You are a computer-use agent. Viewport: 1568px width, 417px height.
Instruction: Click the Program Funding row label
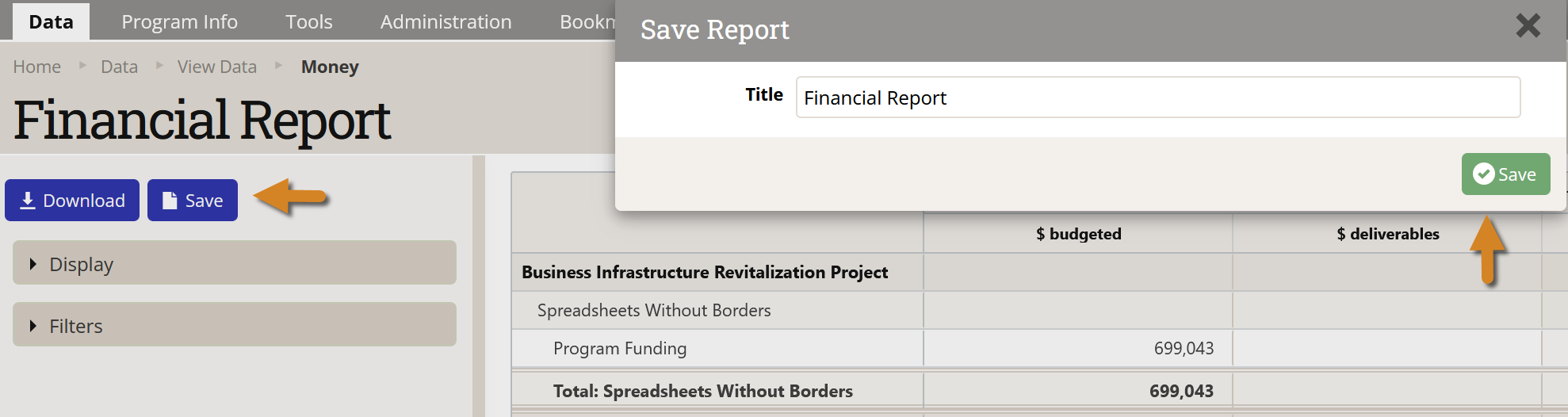point(620,348)
